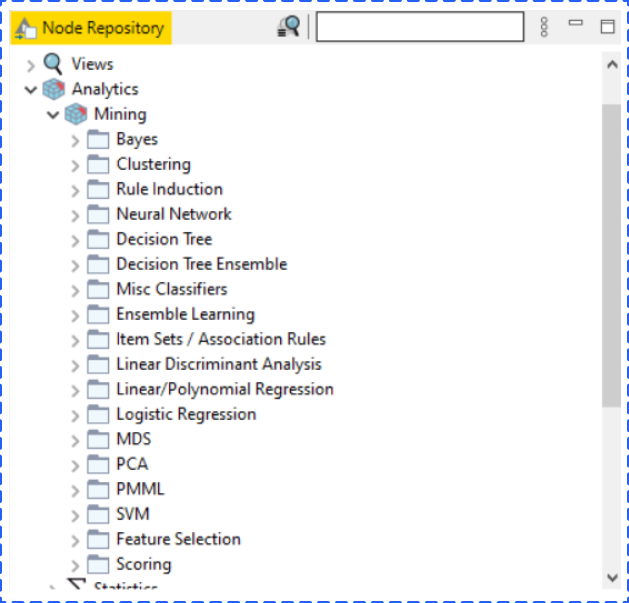
Task: Select the PCA row
Action: coord(132,464)
